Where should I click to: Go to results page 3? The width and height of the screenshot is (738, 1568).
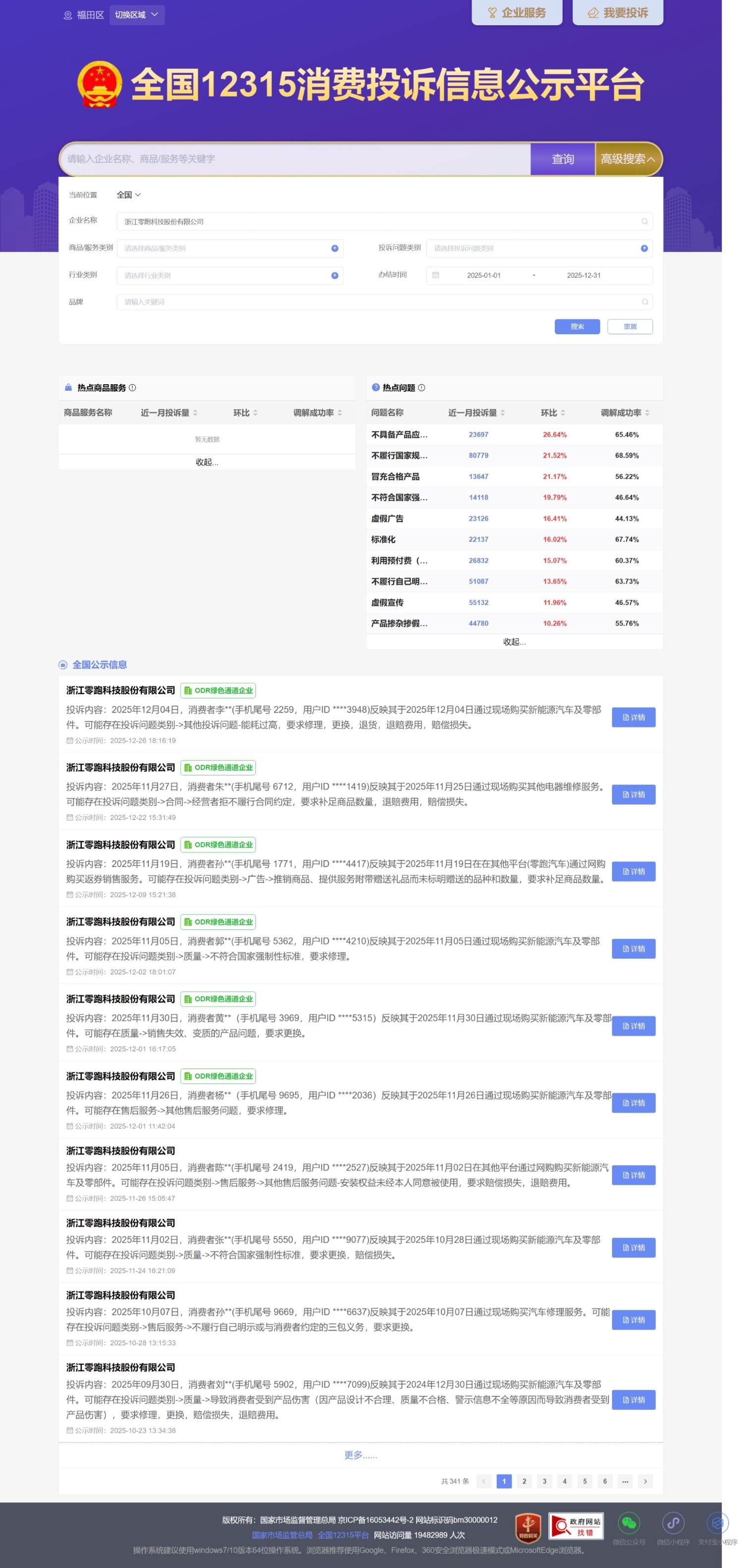click(544, 1481)
